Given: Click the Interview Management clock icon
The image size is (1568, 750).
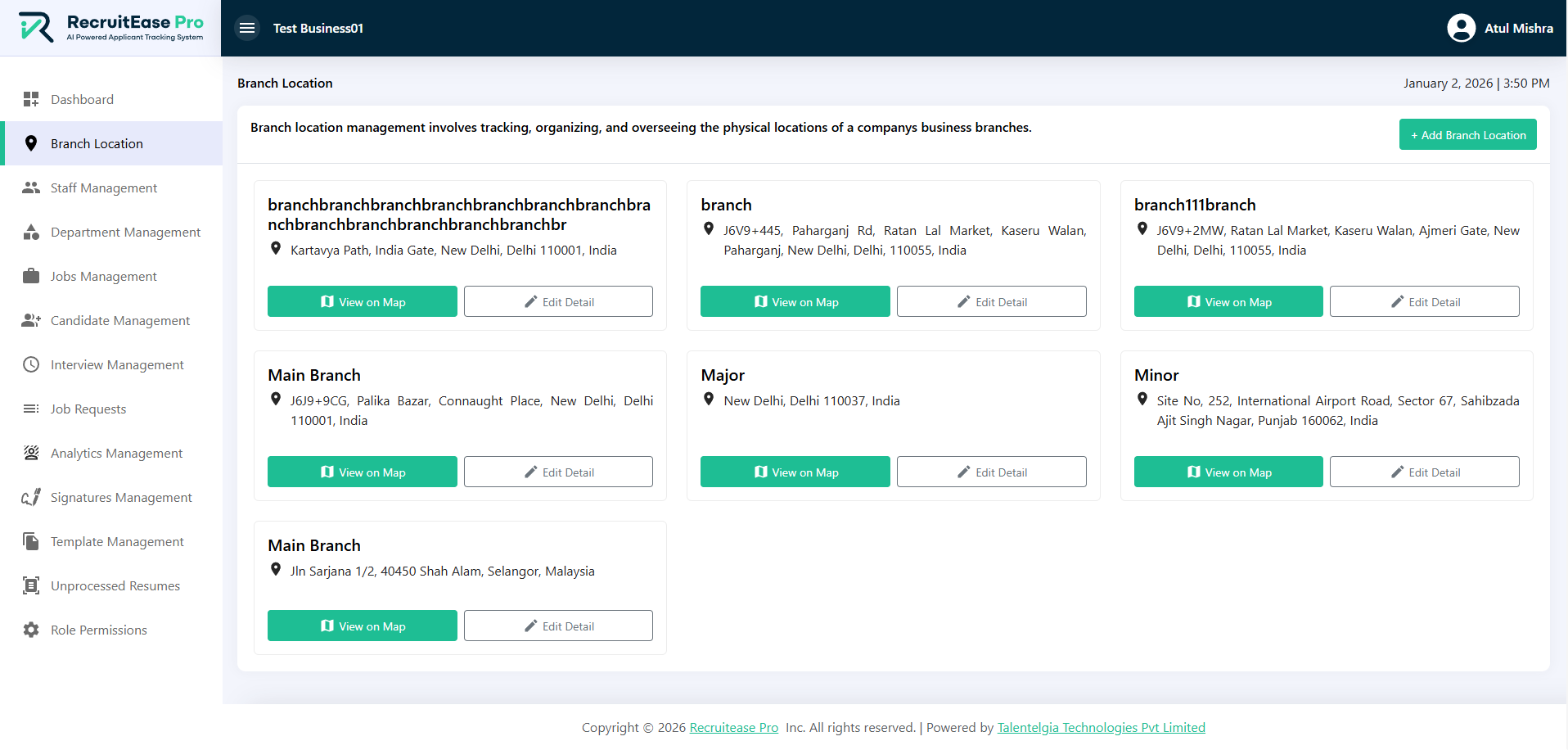Looking at the screenshot, I should pos(31,364).
